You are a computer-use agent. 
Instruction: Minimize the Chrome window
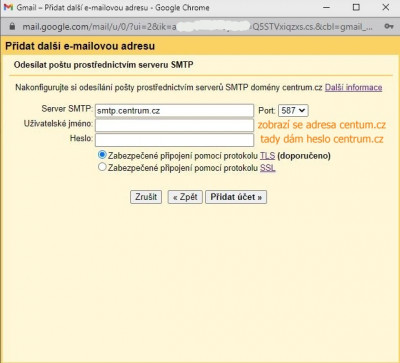(x=327, y=7)
